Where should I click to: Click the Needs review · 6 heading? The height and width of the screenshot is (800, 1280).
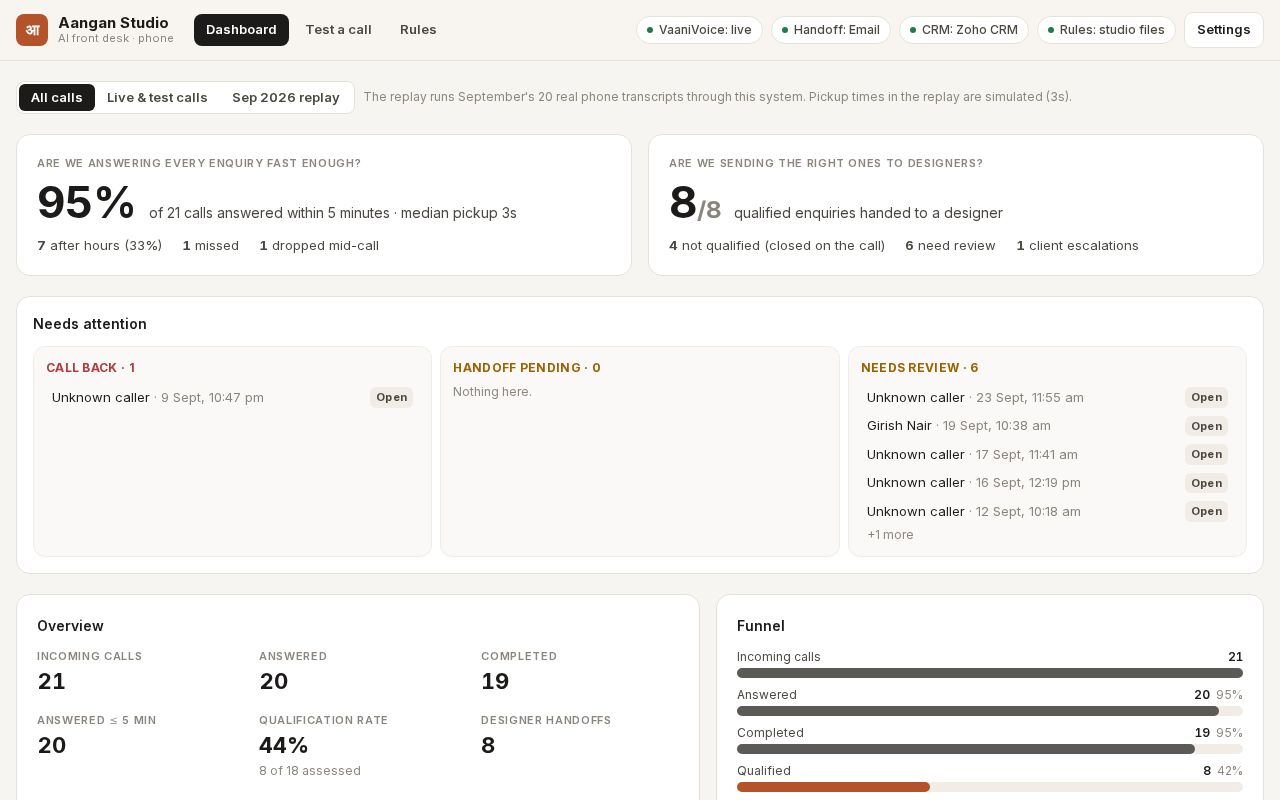click(x=920, y=368)
